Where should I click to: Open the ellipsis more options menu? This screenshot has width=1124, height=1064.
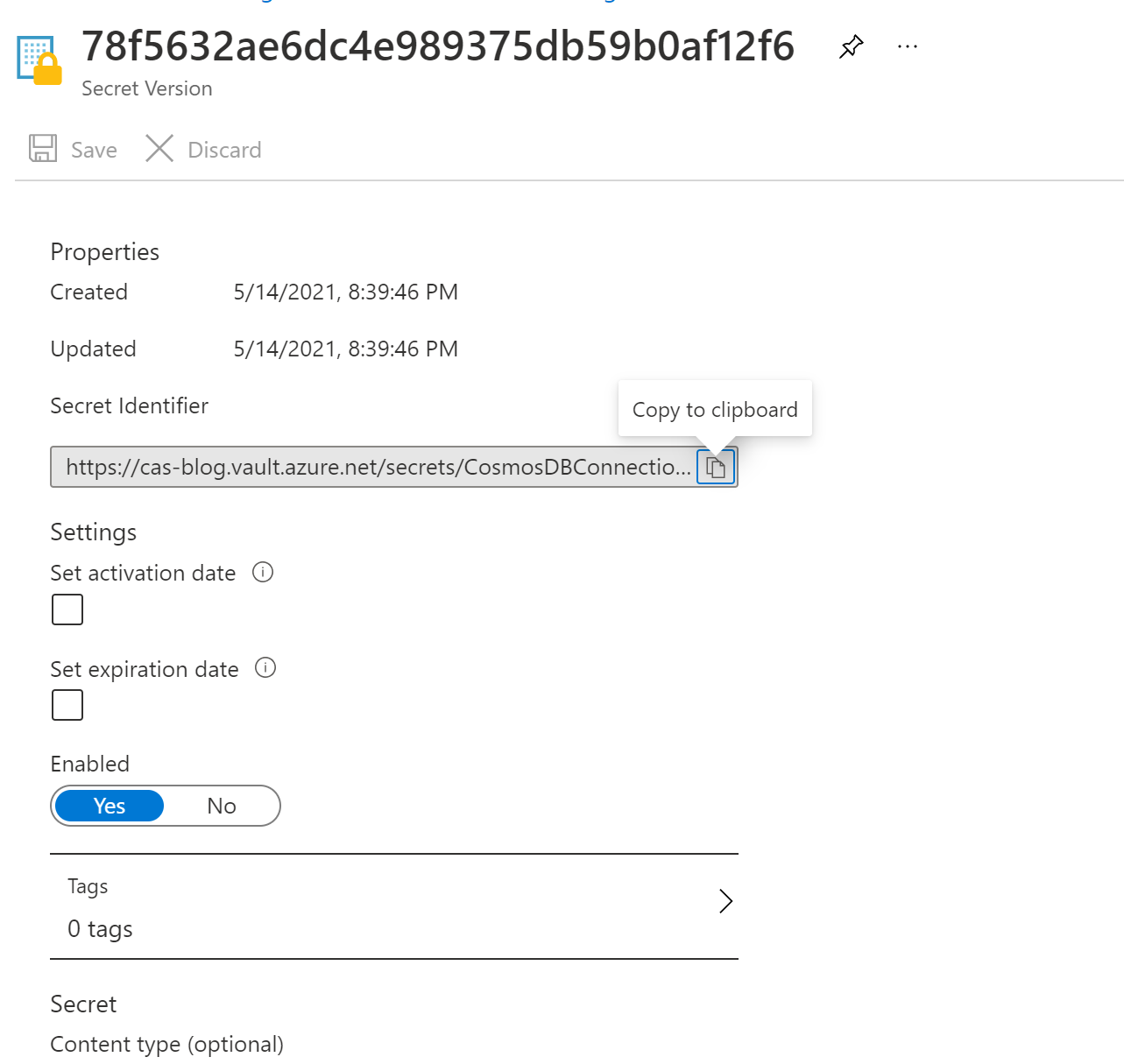point(908,46)
